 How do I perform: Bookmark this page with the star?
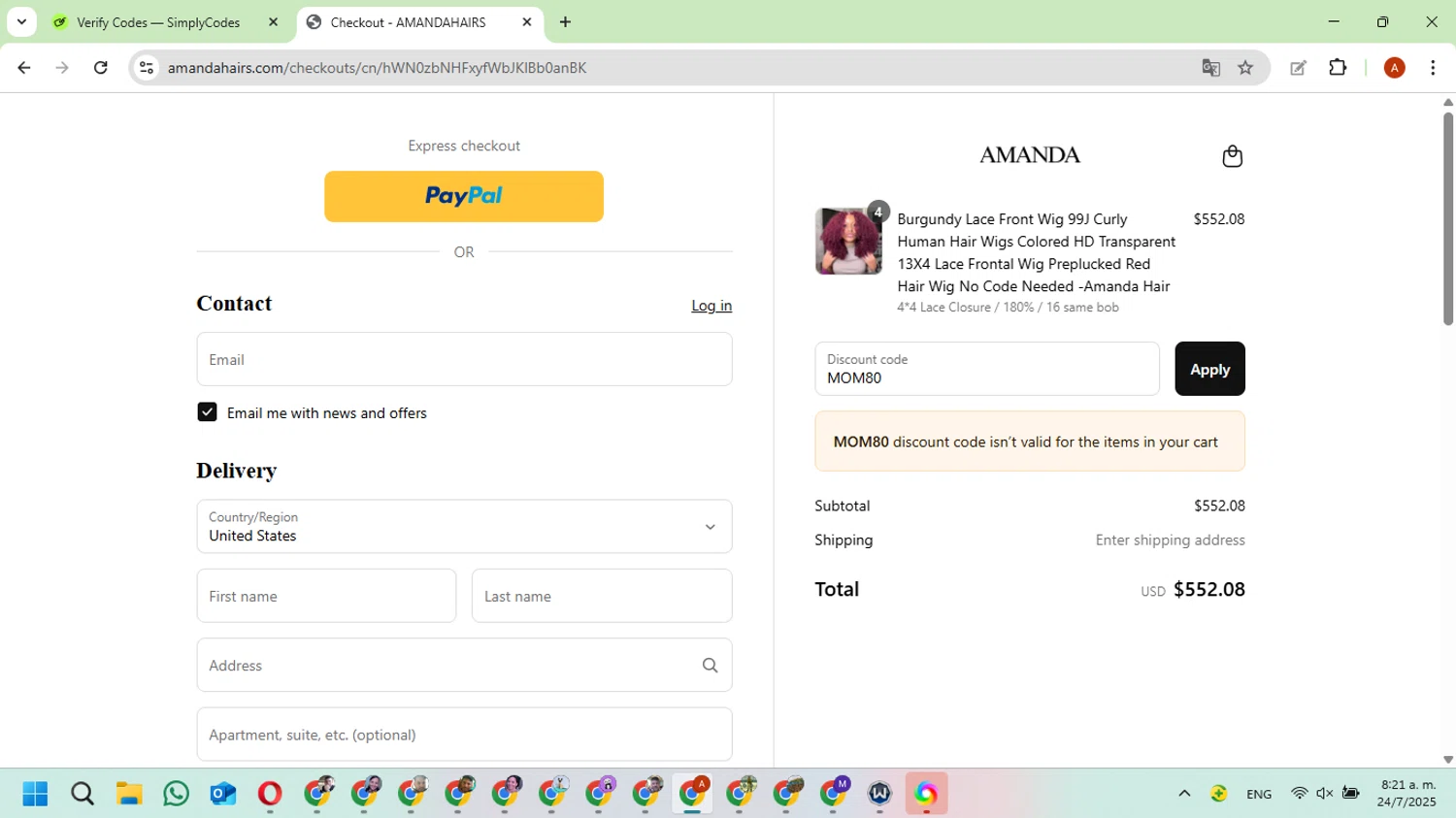tap(1245, 68)
